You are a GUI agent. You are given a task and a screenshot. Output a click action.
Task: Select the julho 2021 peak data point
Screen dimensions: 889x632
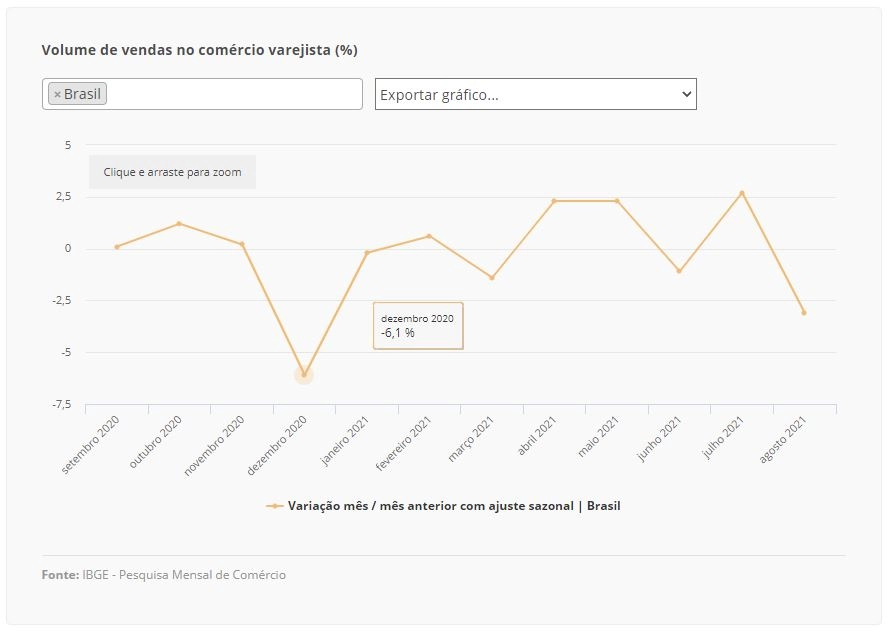pos(742,193)
